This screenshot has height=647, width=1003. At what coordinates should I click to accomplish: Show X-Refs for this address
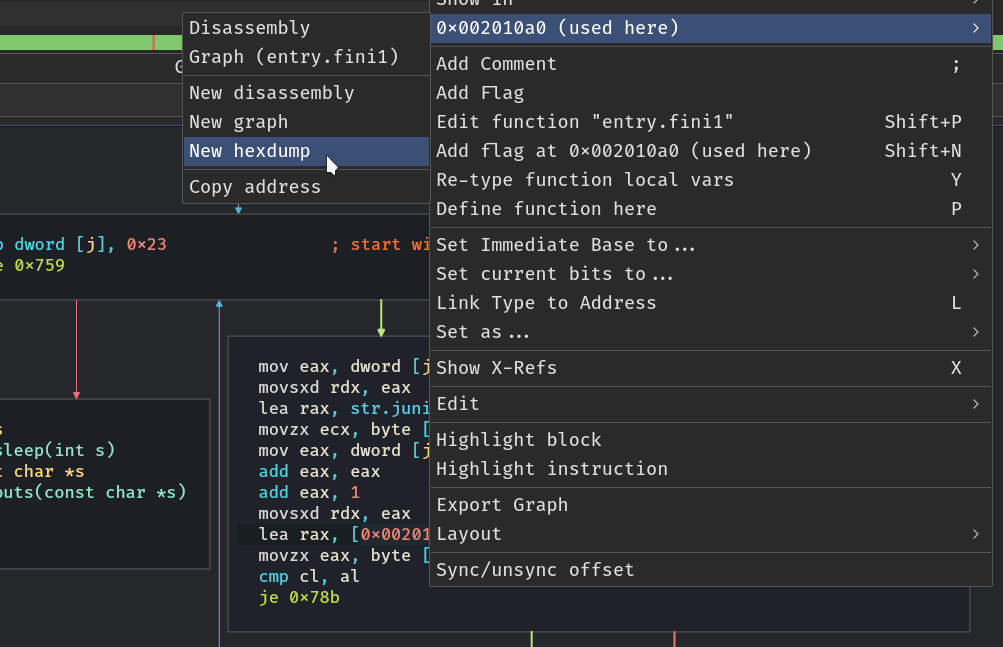(497, 368)
